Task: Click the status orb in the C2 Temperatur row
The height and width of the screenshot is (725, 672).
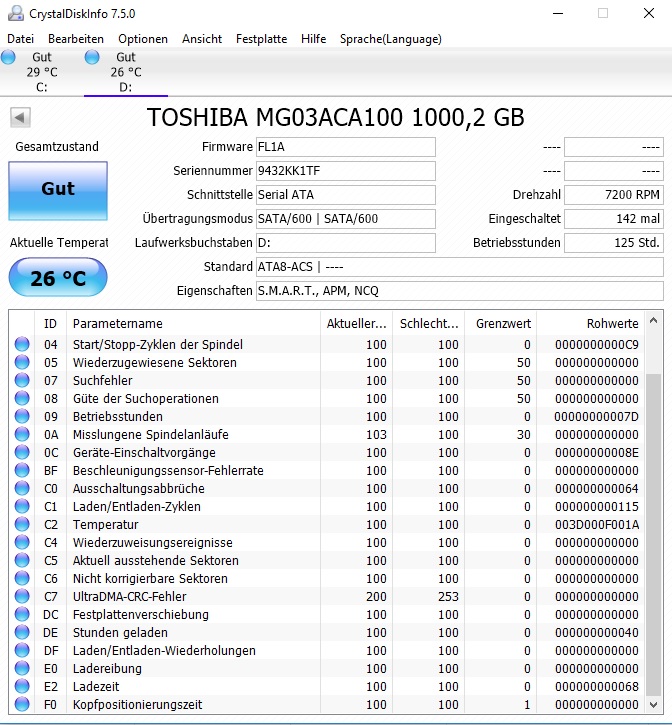Action: click(x=22, y=525)
